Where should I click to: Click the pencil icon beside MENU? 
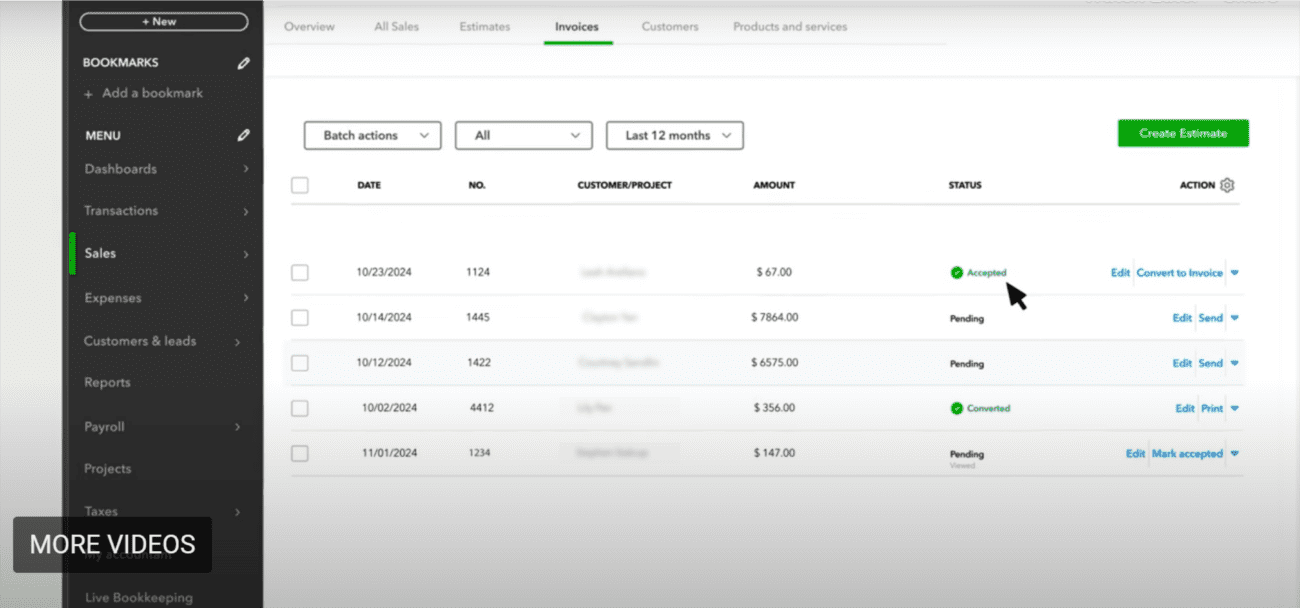tap(243, 135)
